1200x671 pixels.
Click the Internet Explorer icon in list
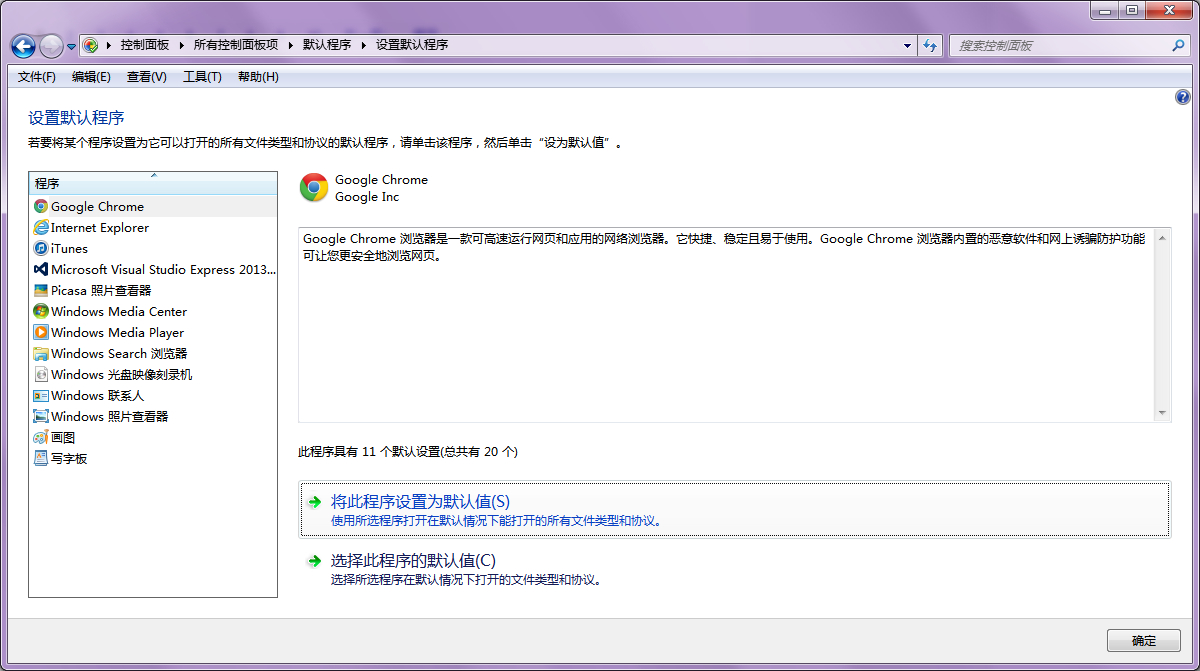pyautogui.click(x=41, y=227)
